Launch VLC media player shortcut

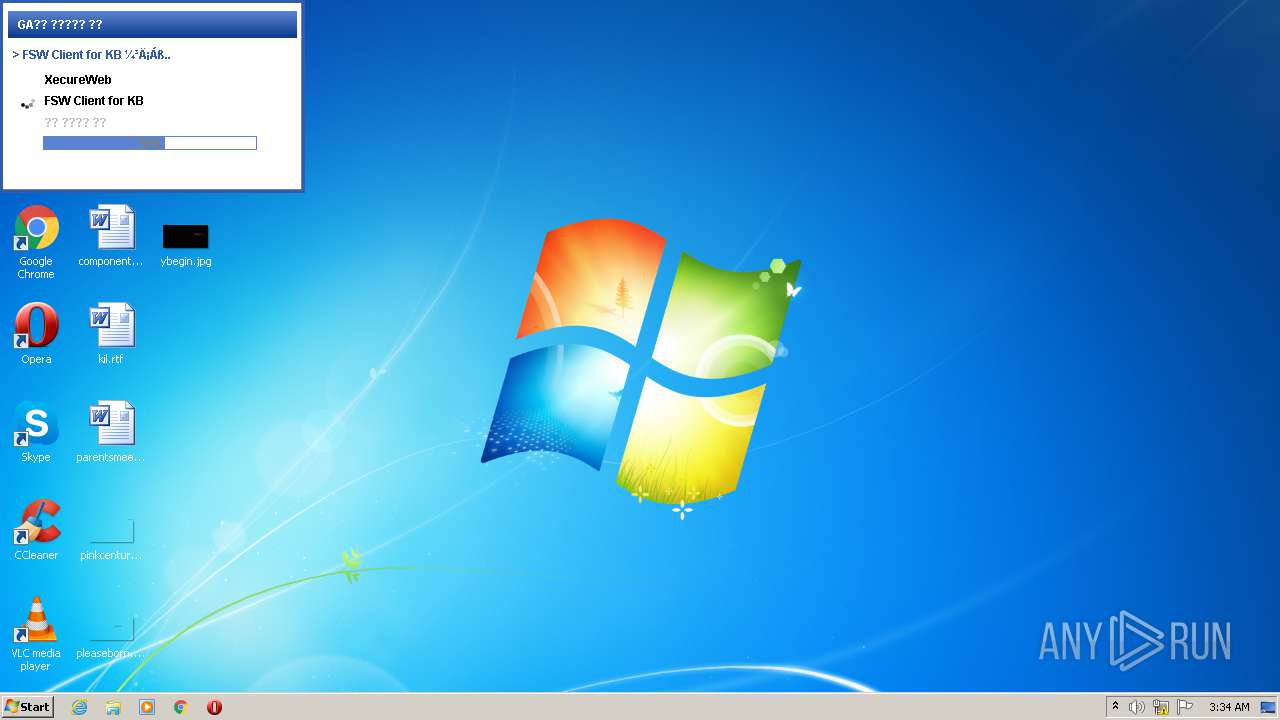[36, 634]
